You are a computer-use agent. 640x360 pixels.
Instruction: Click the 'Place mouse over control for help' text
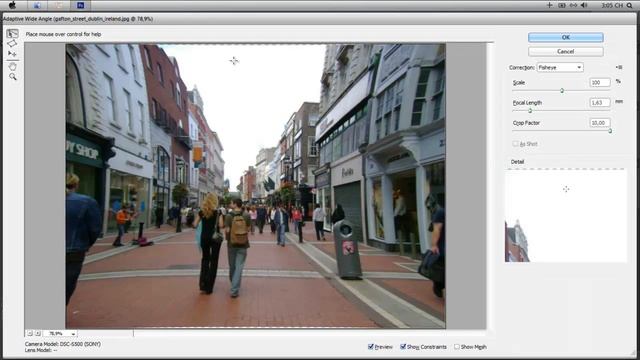pyautogui.click(x=63, y=34)
